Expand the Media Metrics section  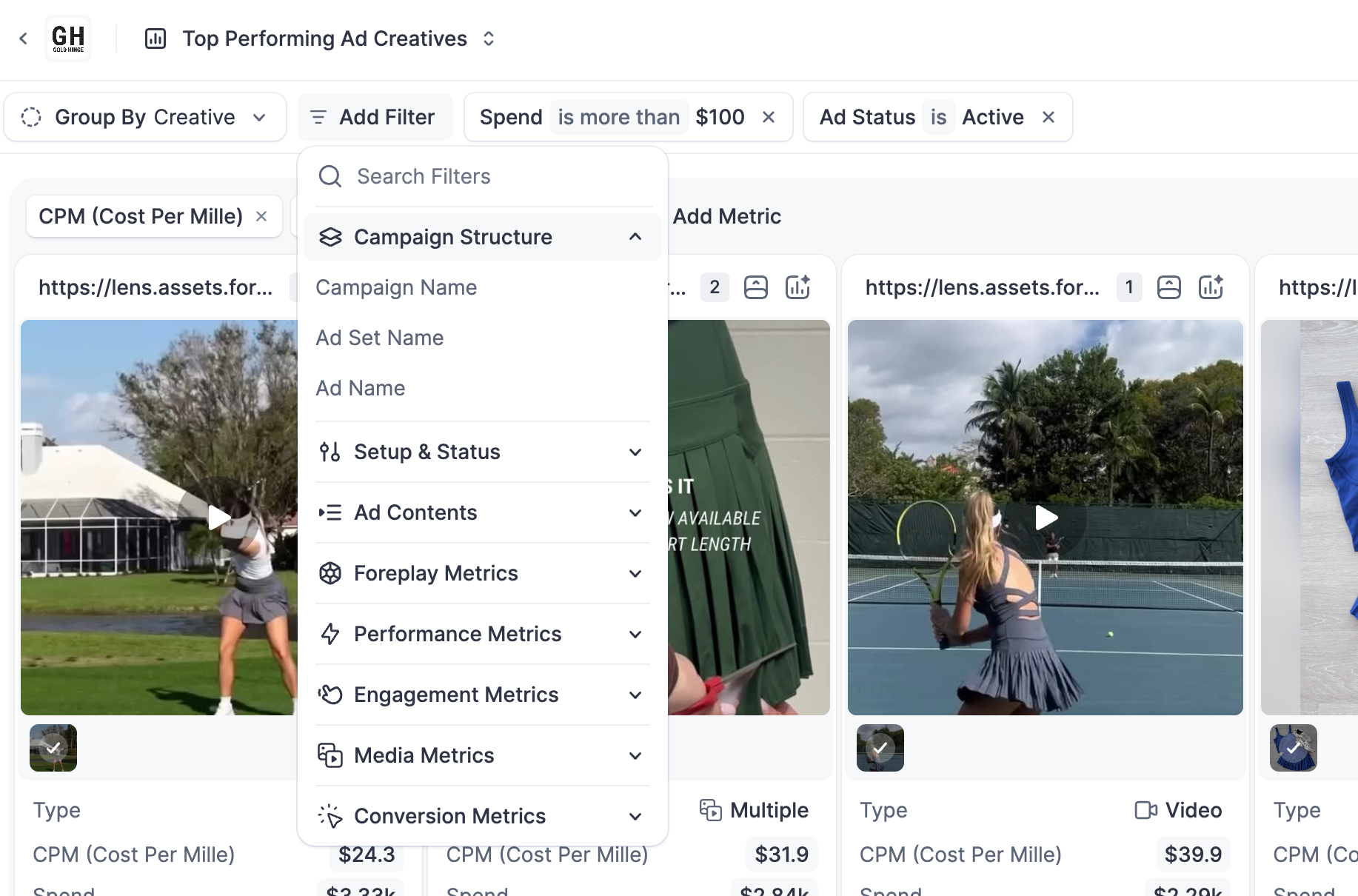coord(483,755)
